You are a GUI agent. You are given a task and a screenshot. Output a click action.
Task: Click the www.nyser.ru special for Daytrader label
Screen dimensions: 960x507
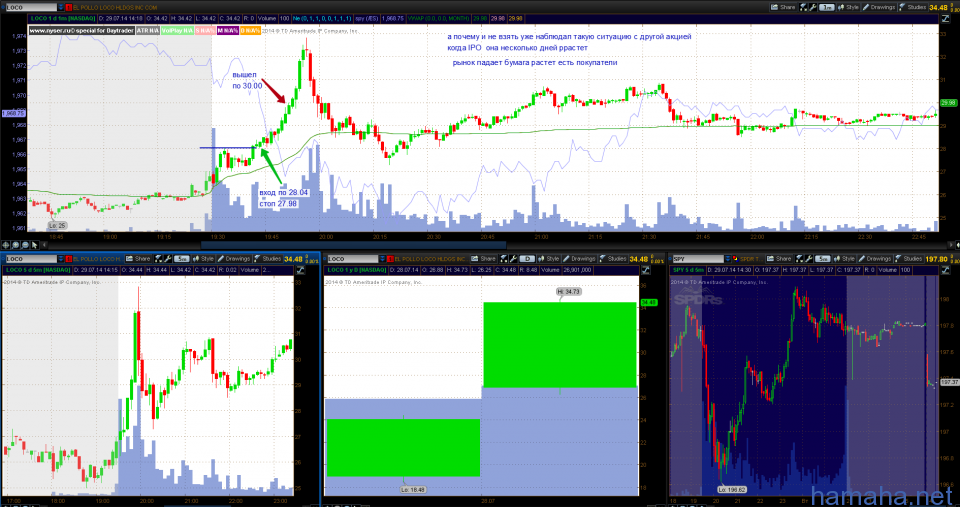(x=82, y=30)
